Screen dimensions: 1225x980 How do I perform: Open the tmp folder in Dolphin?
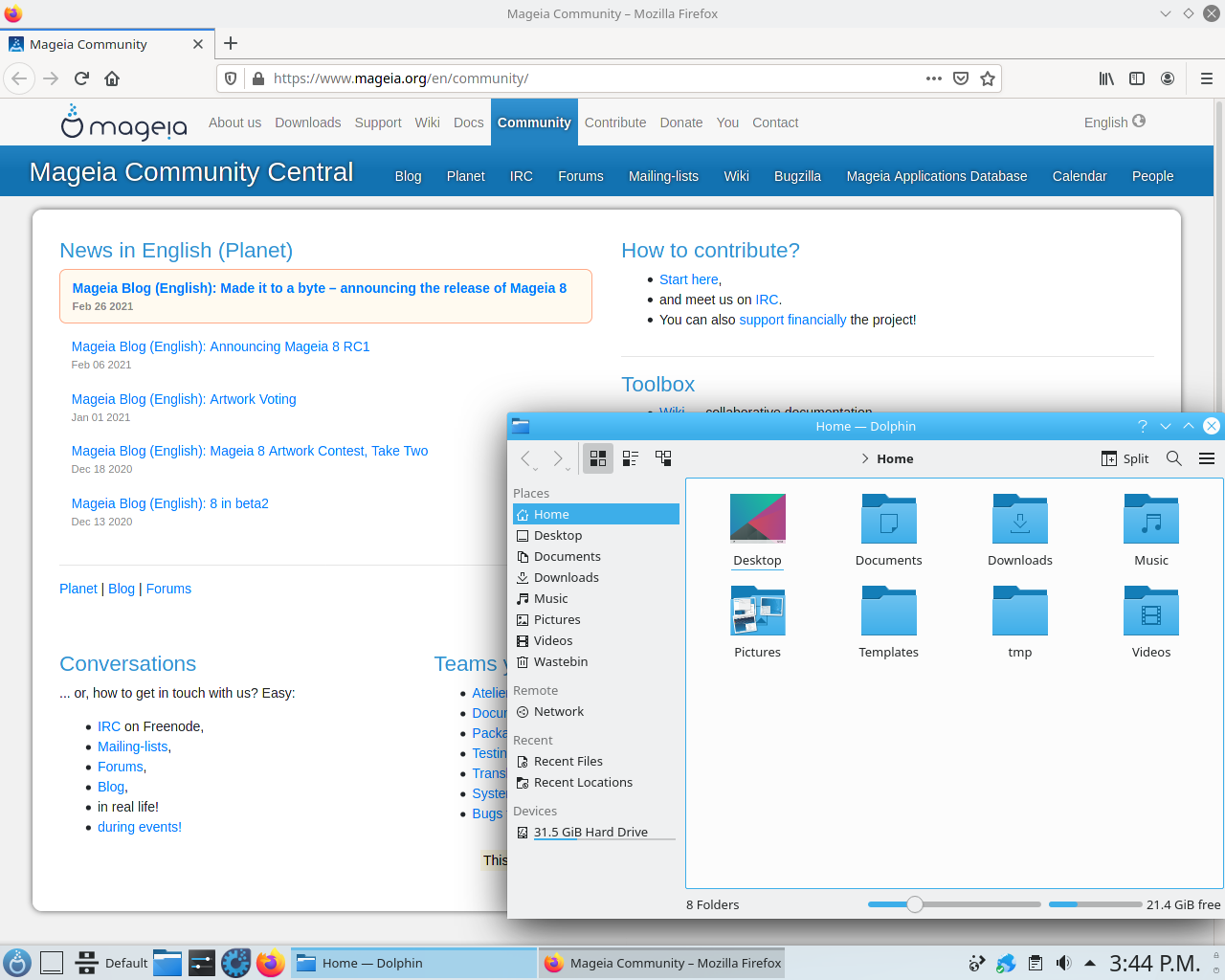pyautogui.click(x=1020, y=611)
